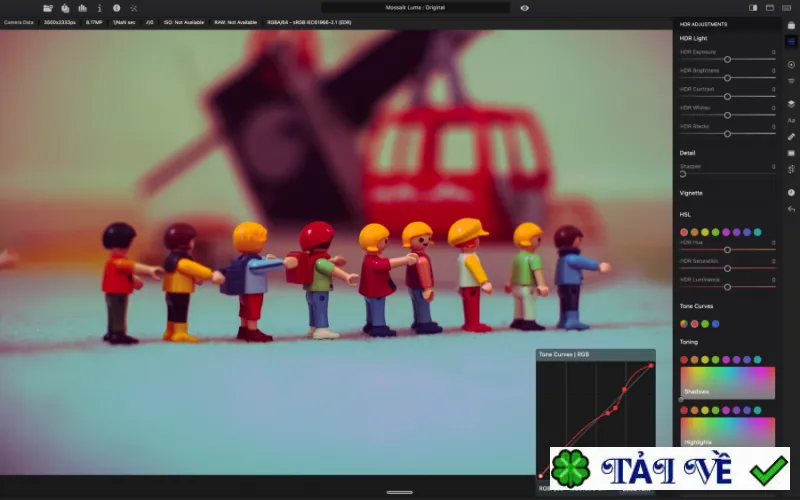Viewport: 800px width, 500px height.
Task: Pick blue in the Highlights toning dots
Action: coord(747,410)
